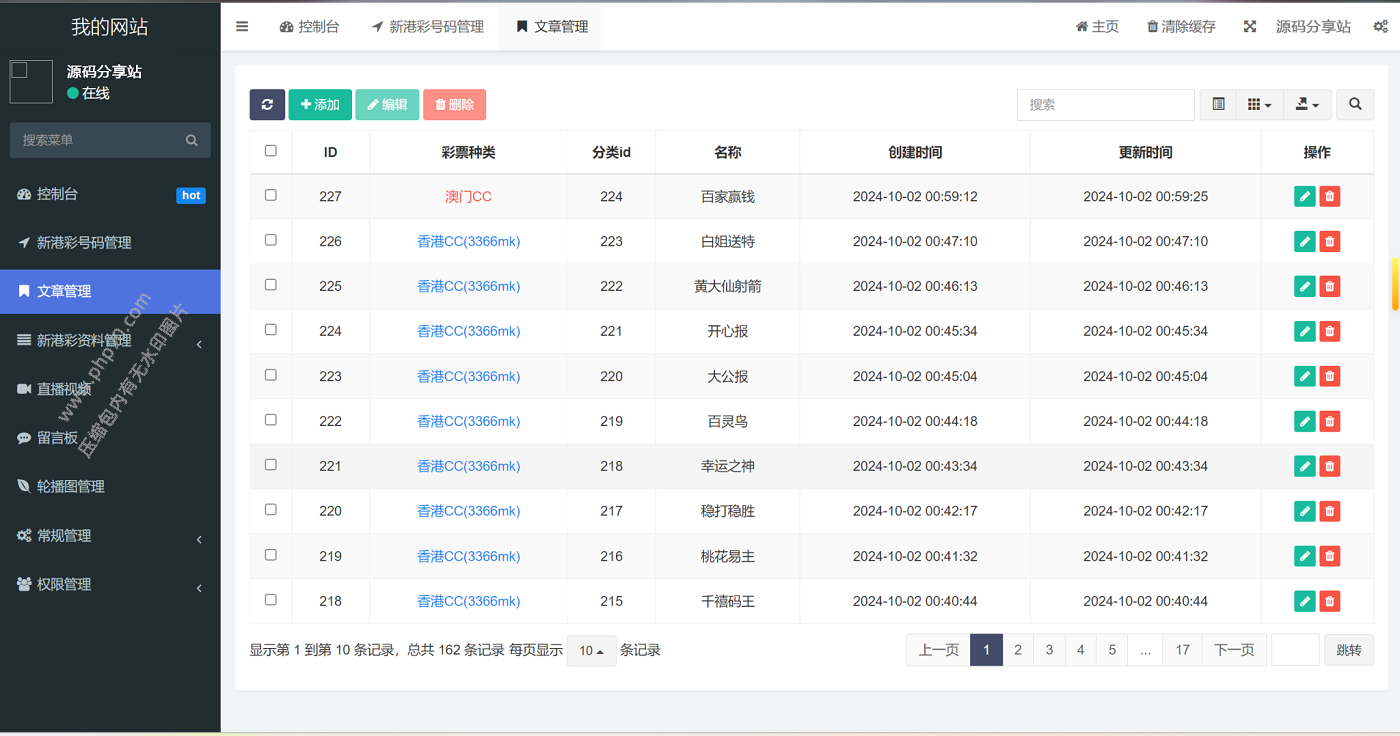This screenshot has height=736, width=1400.
Task: Click the magnifier advanced search button
Action: tap(1355, 104)
